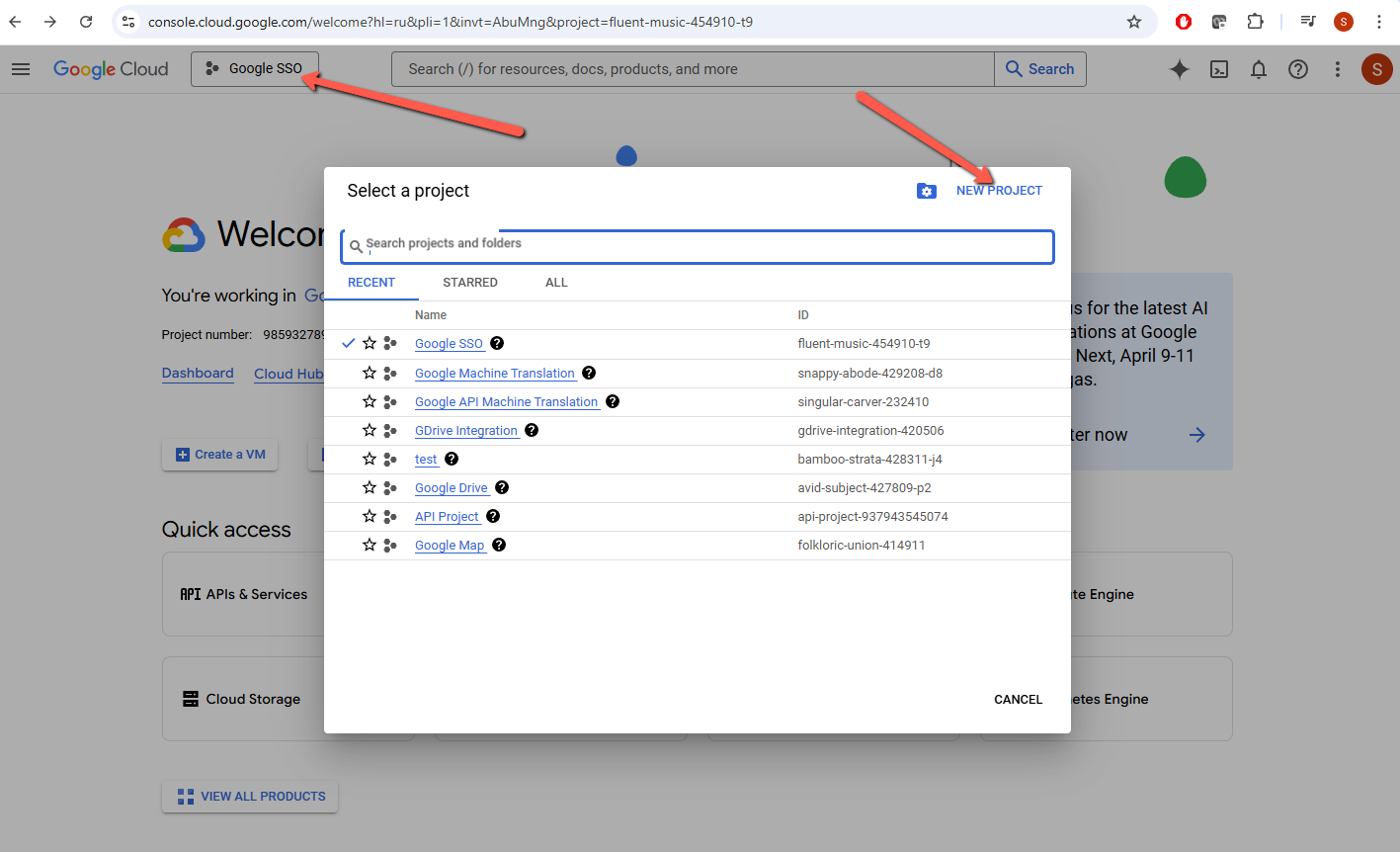Click the manage resources folder icon
The height and width of the screenshot is (852, 1400).
pos(926,191)
